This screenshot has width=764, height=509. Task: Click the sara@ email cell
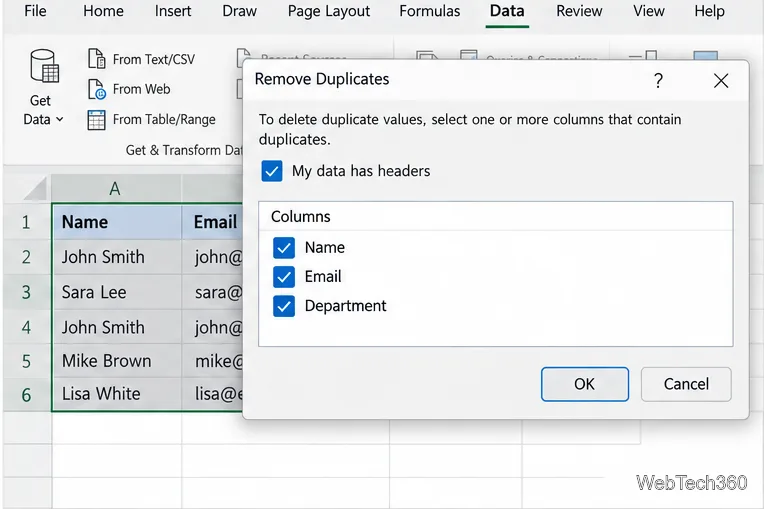point(212,292)
